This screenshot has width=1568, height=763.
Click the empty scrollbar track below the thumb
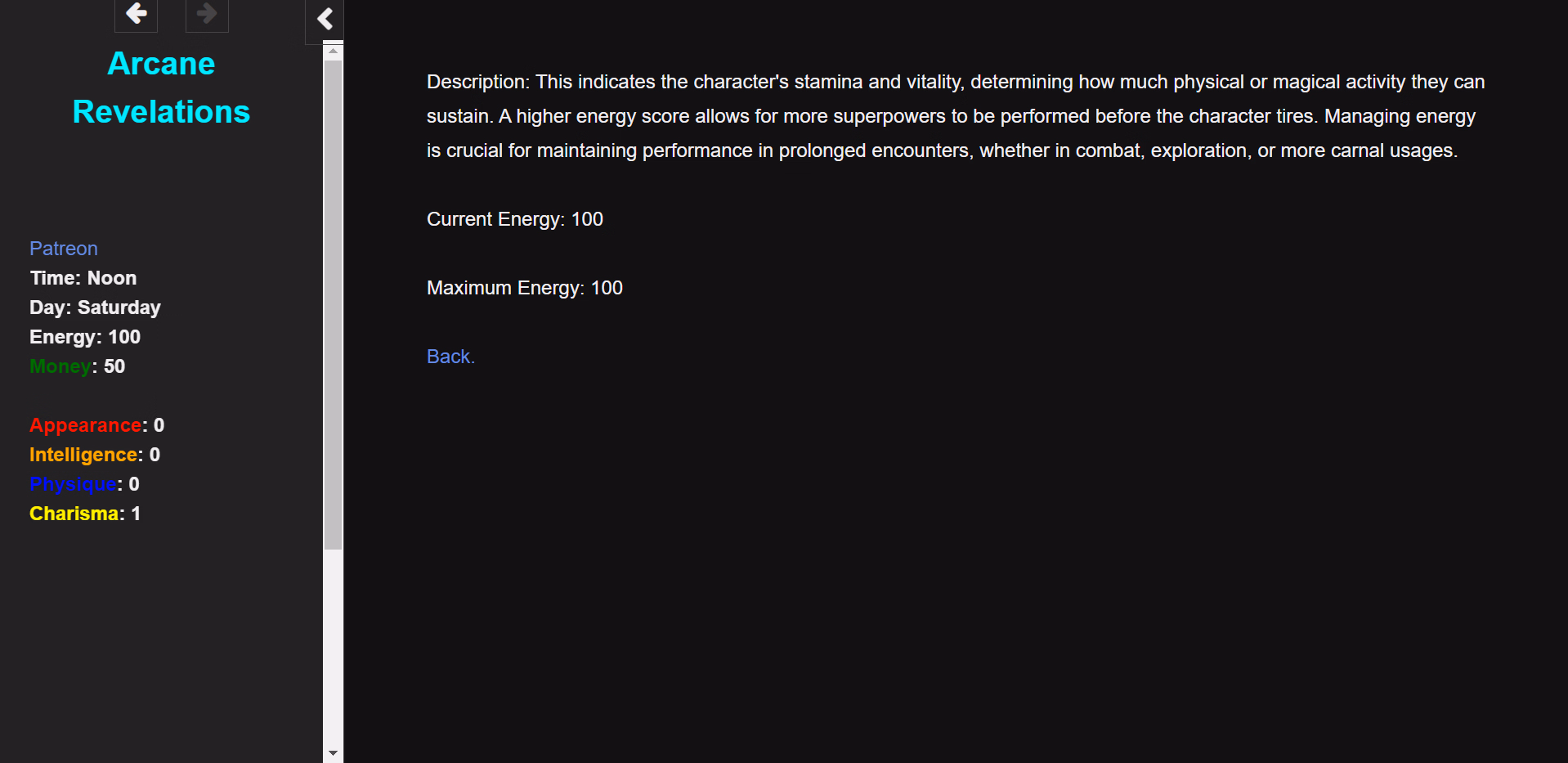click(x=333, y=646)
